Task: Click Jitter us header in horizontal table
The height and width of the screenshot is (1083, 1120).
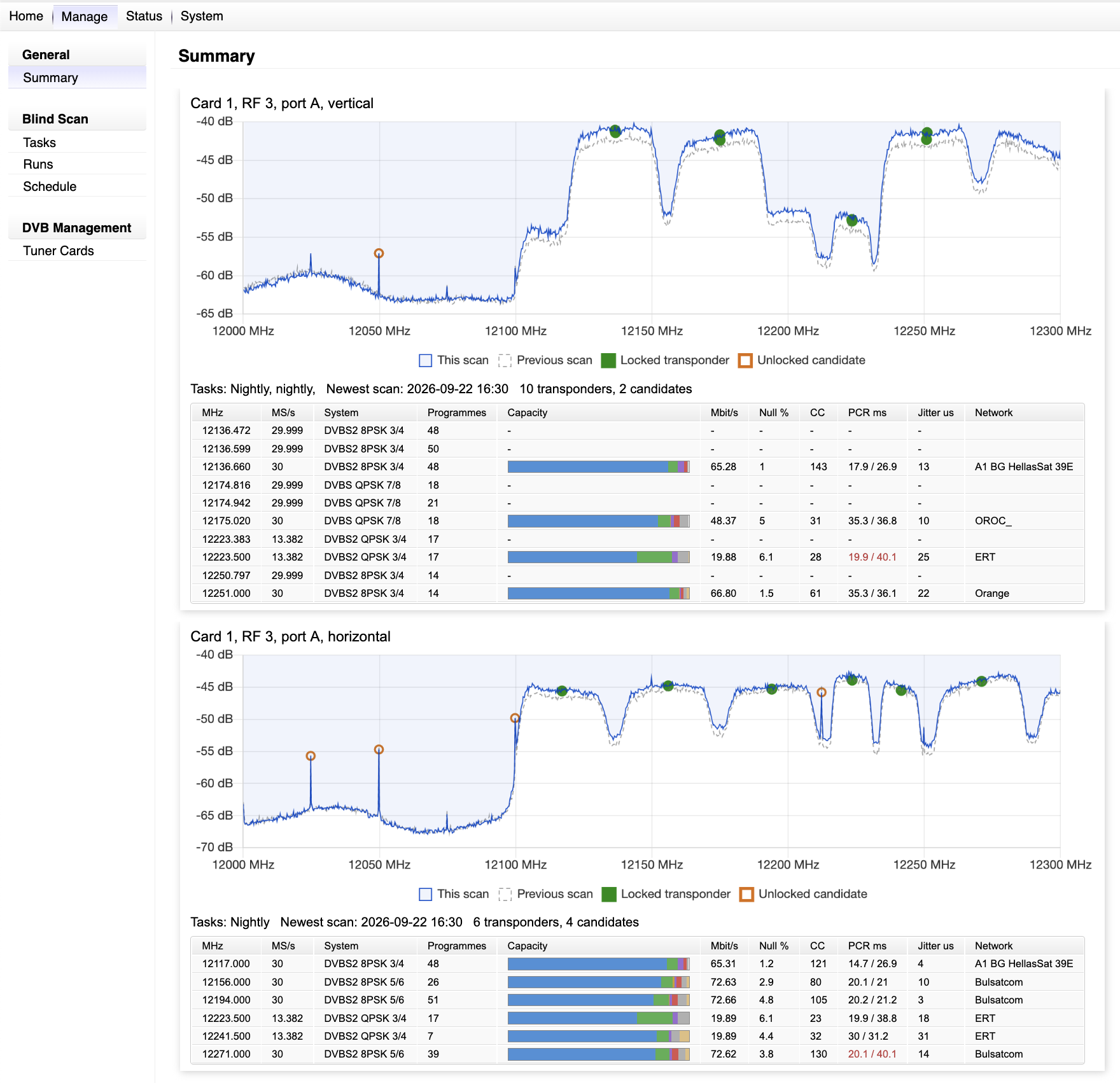Action: (x=935, y=946)
